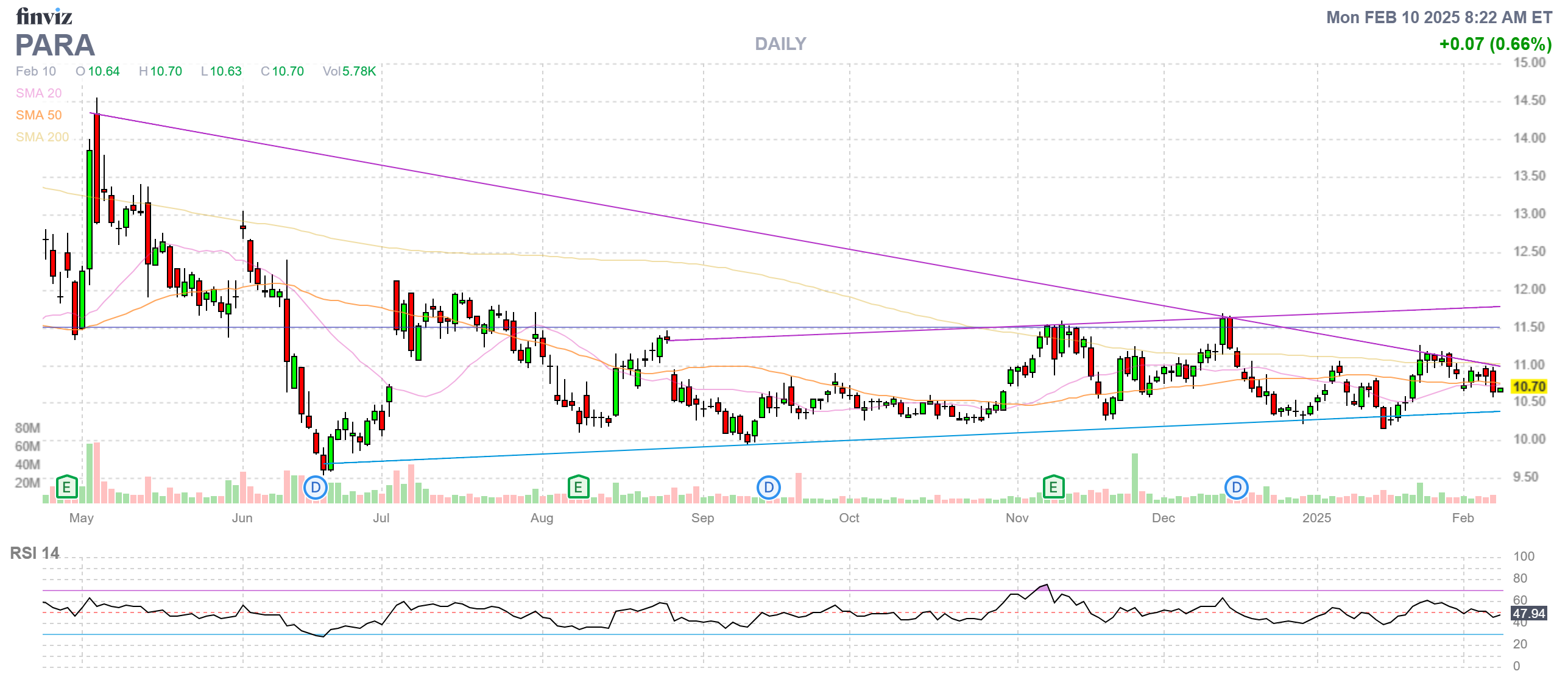
Task: Click the earnings E marker near May
Action: (x=66, y=487)
